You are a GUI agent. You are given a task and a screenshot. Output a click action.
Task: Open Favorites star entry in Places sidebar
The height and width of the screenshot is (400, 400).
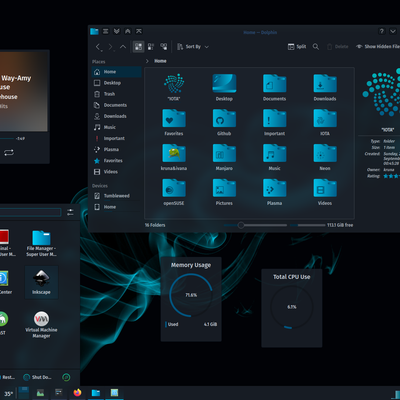point(117,160)
